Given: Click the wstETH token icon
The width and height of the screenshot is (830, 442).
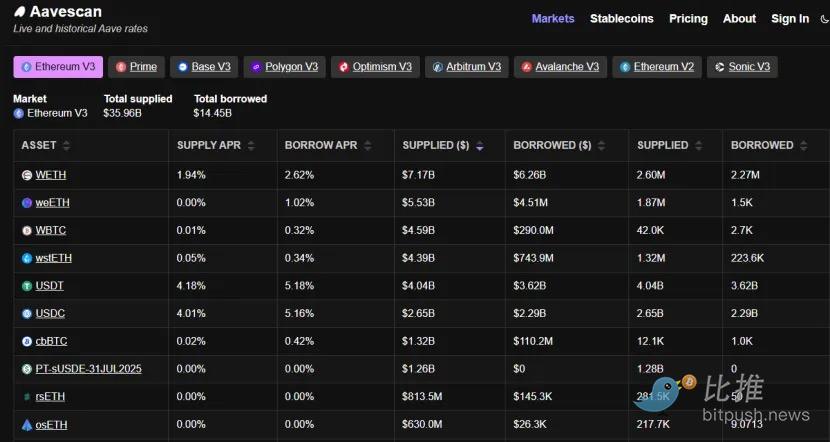Looking at the screenshot, I should (x=27, y=258).
